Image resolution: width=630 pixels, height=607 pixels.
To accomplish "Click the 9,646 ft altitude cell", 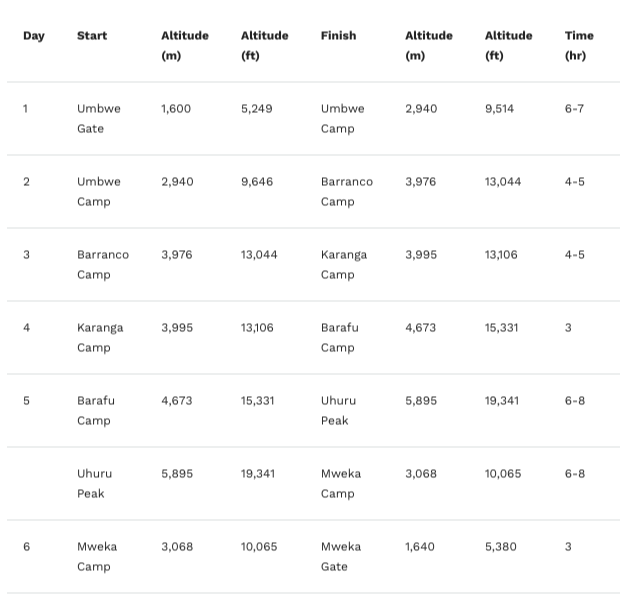I will 257,182.
